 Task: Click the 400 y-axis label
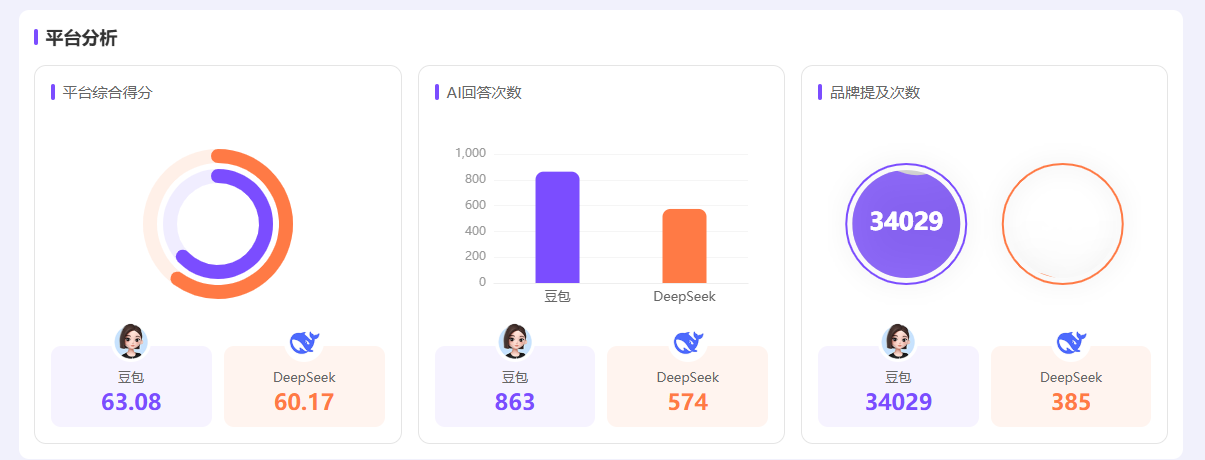coord(476,231)
